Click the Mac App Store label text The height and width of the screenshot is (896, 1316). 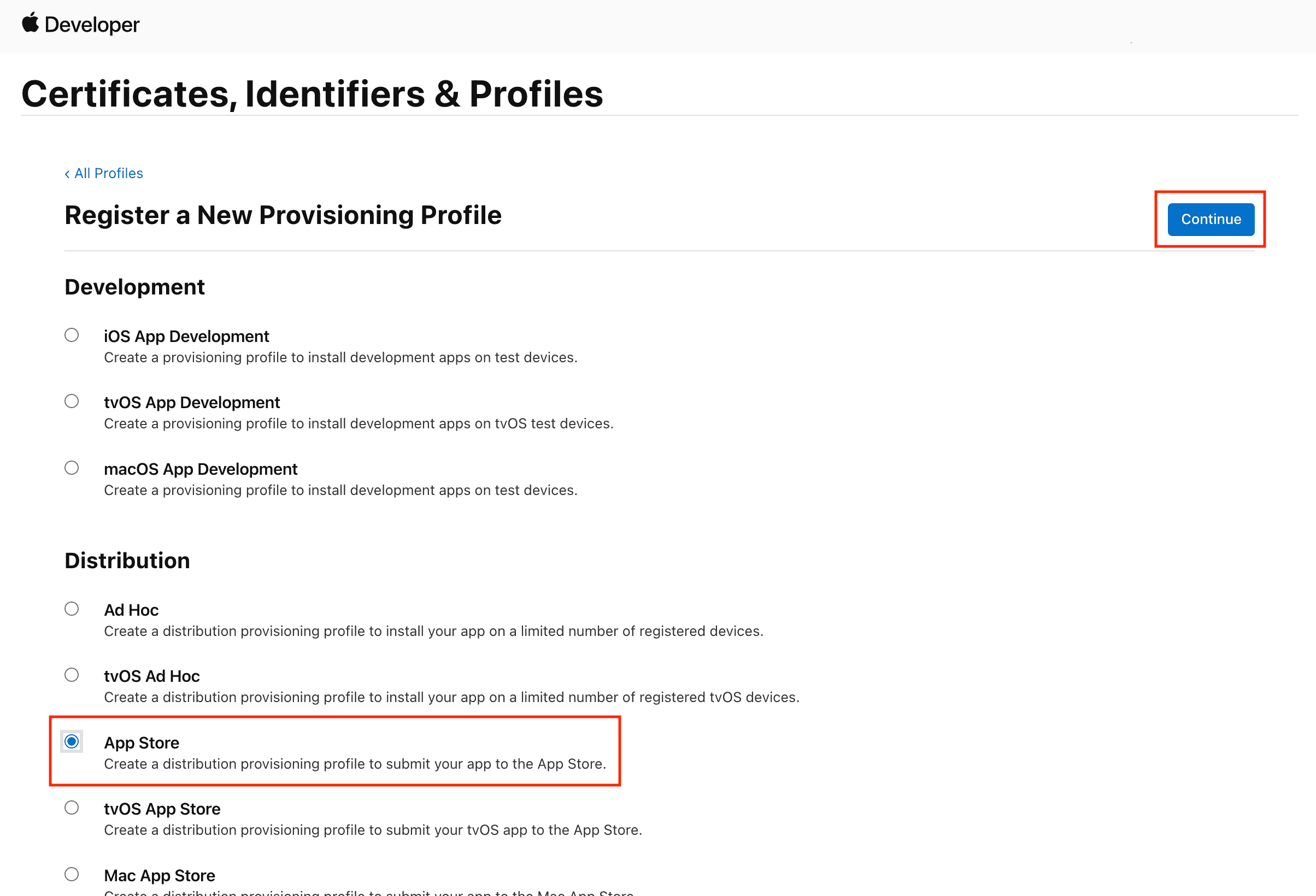tap(159, 875)
